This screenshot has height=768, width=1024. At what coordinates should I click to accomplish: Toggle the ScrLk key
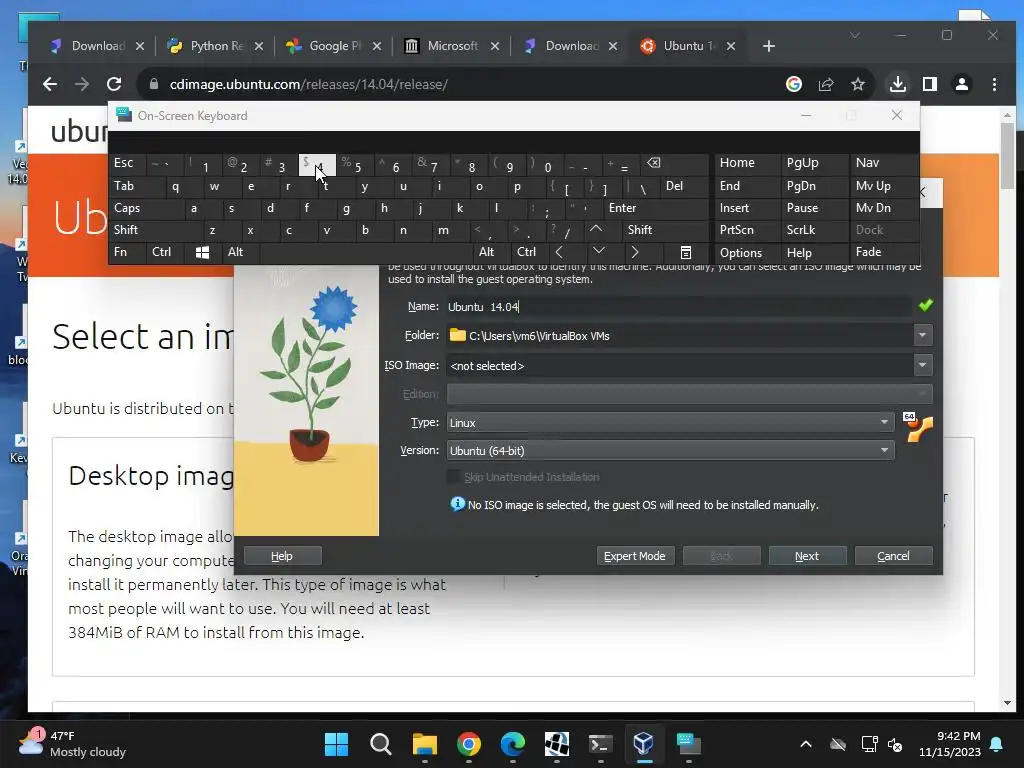(x=814, y=230)
